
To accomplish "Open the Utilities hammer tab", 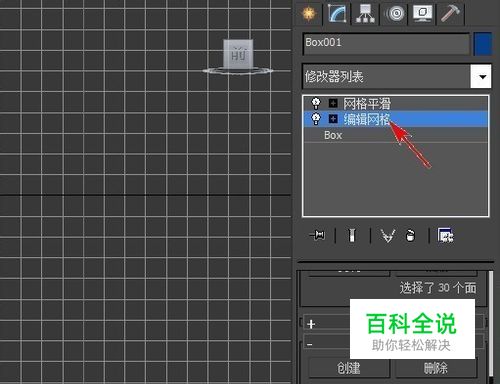I will (x=450, y=14).
